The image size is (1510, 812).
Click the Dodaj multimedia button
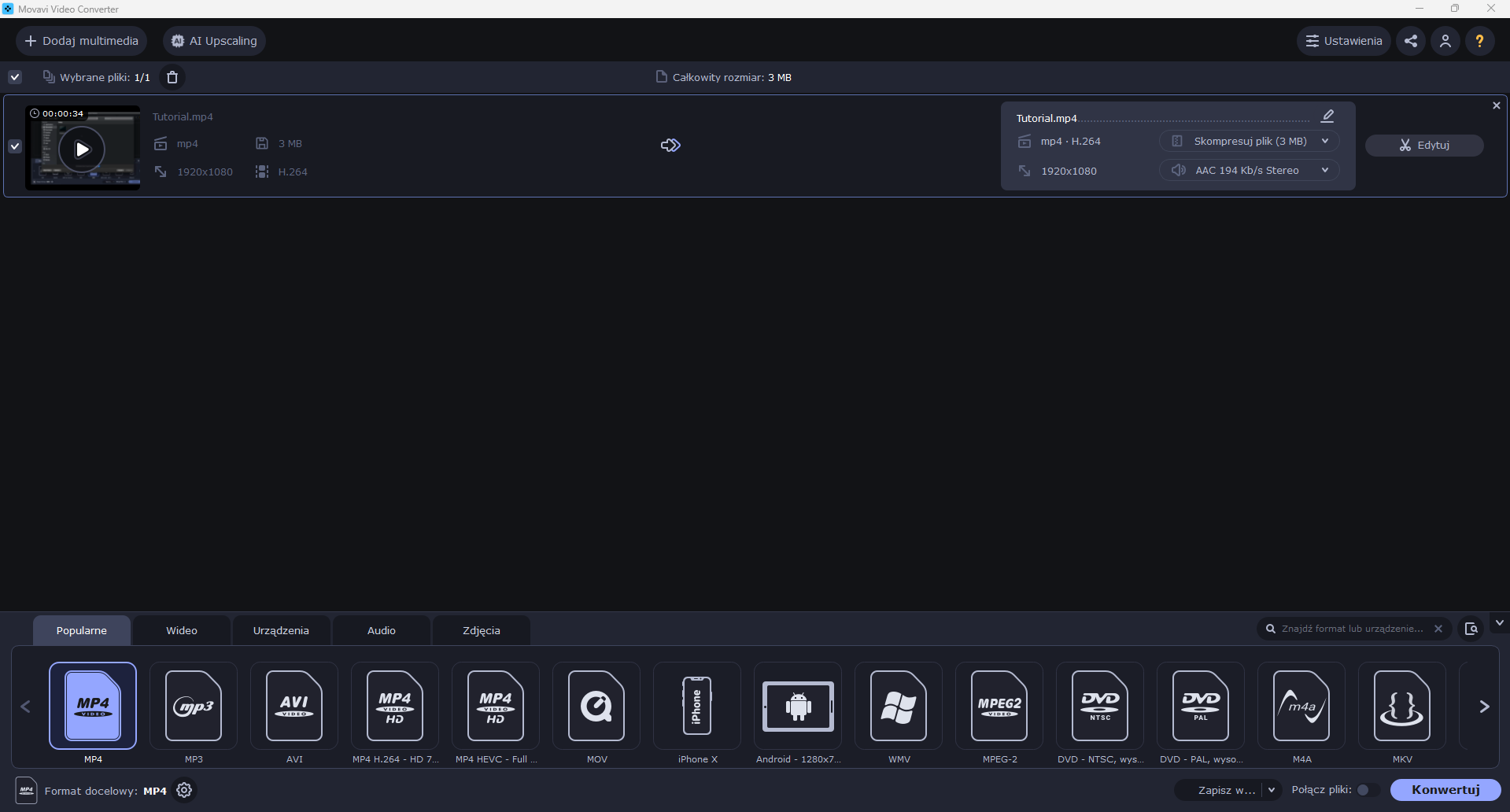pos(81,41)
